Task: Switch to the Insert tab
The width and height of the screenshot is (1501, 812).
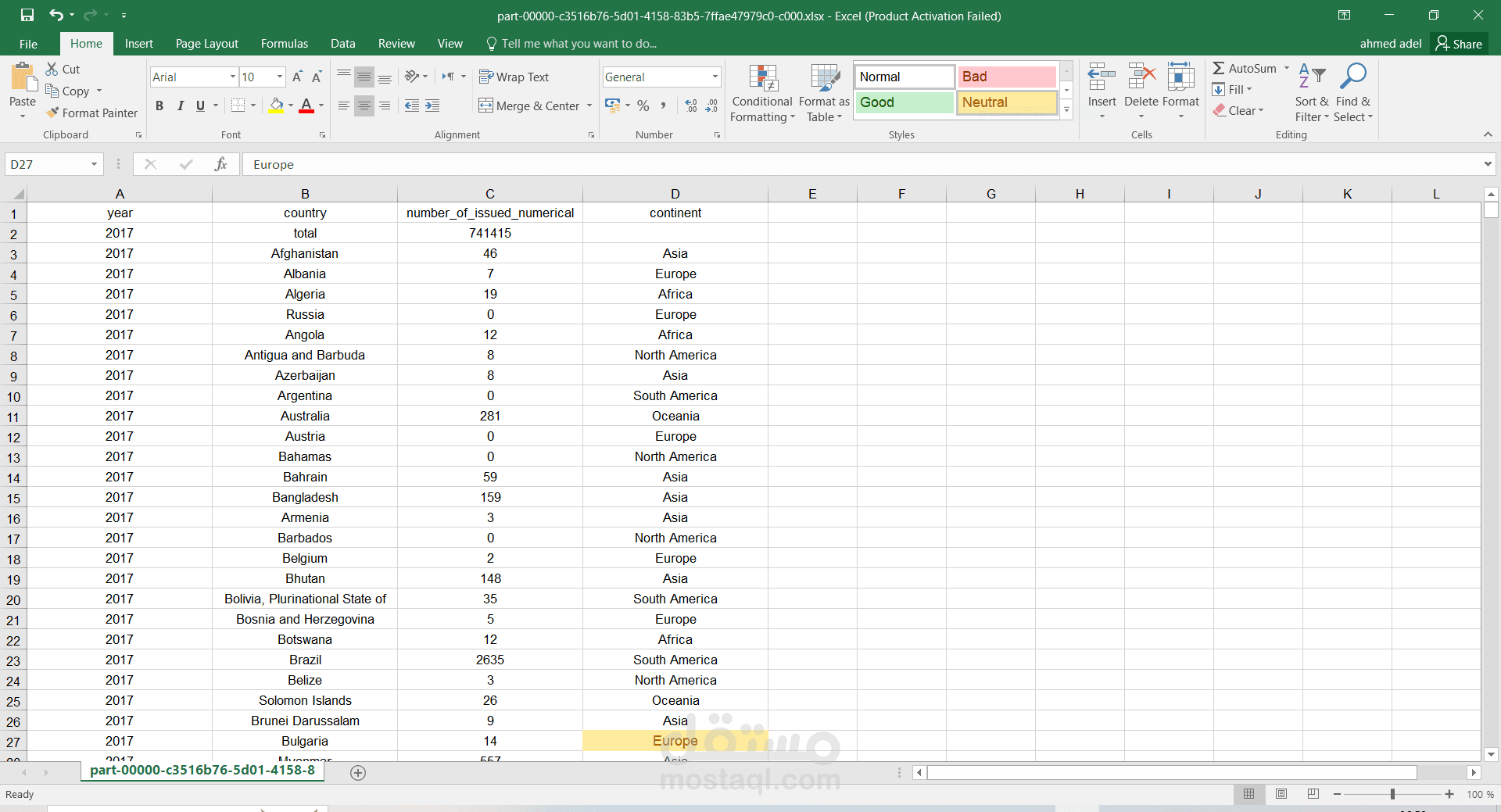Action: pos(138,44)
